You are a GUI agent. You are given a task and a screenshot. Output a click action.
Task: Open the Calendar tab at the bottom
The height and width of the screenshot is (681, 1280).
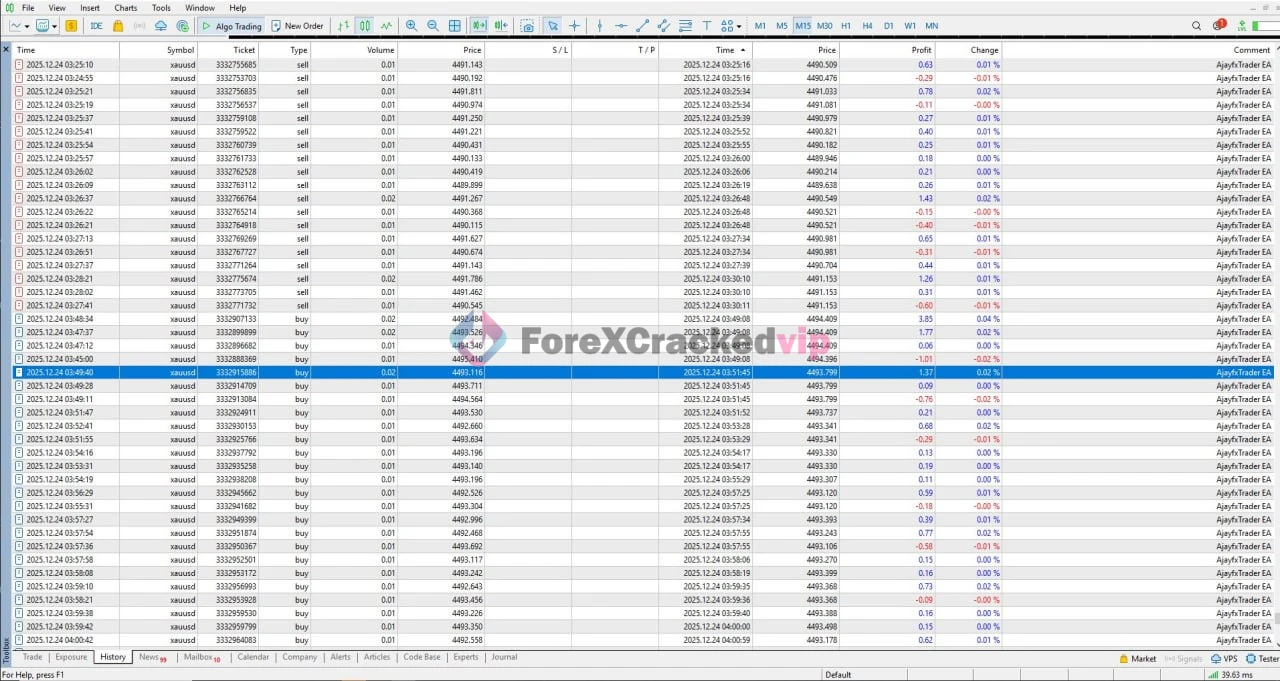tap(253, 657)
